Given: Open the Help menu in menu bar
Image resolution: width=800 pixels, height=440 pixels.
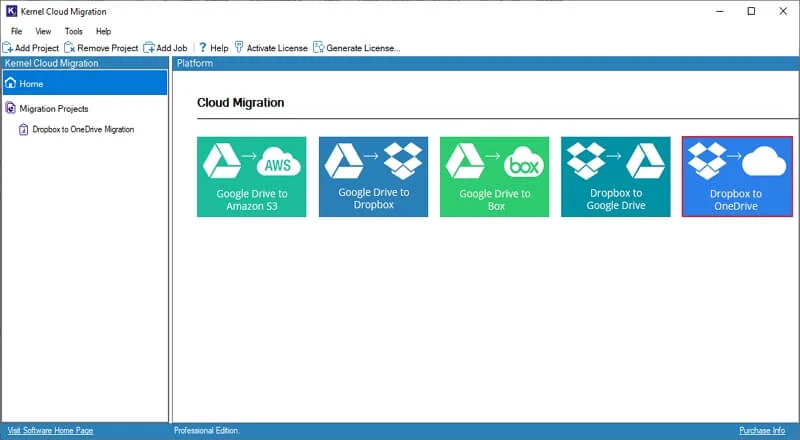Looking at the screenshot, I should 104,31.
